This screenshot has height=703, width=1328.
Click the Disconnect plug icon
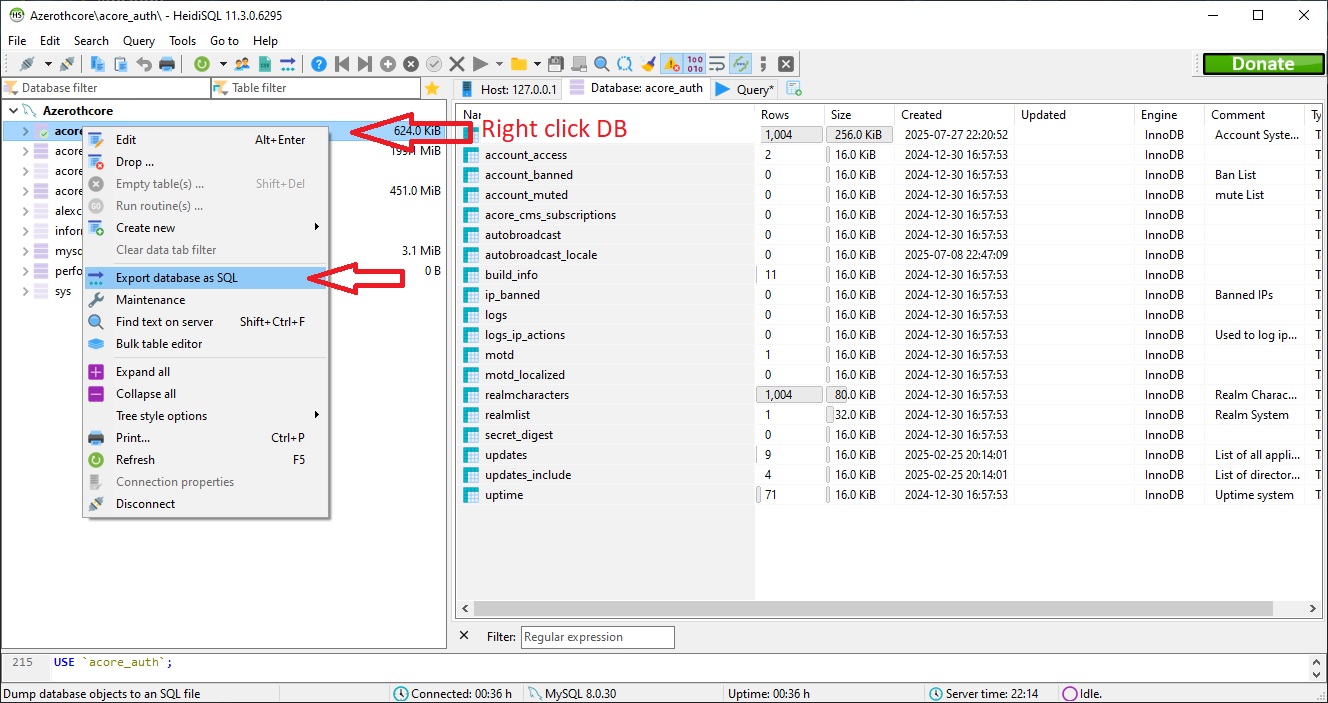click(68, 63)
